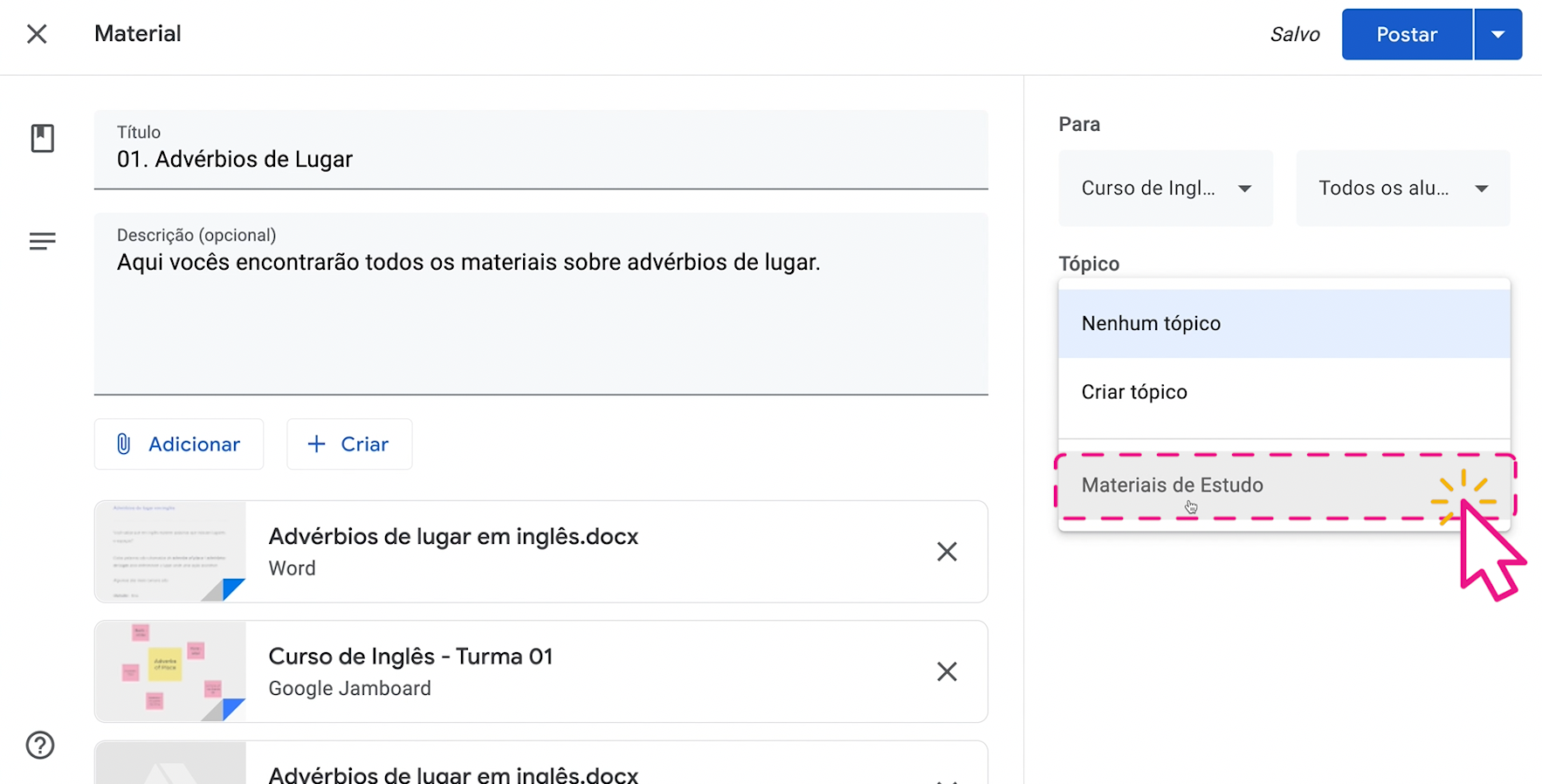Click the Para label
Viewport: 1542px width, 784px height.
click(1079, 124)
